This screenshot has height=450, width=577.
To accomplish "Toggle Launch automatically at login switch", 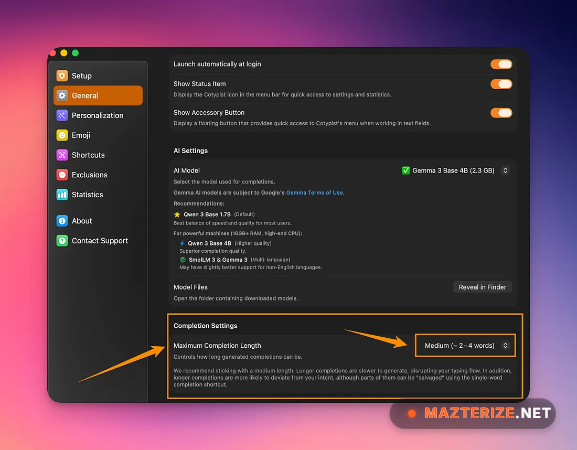I will pyautogui.click(x=501, y=64).
